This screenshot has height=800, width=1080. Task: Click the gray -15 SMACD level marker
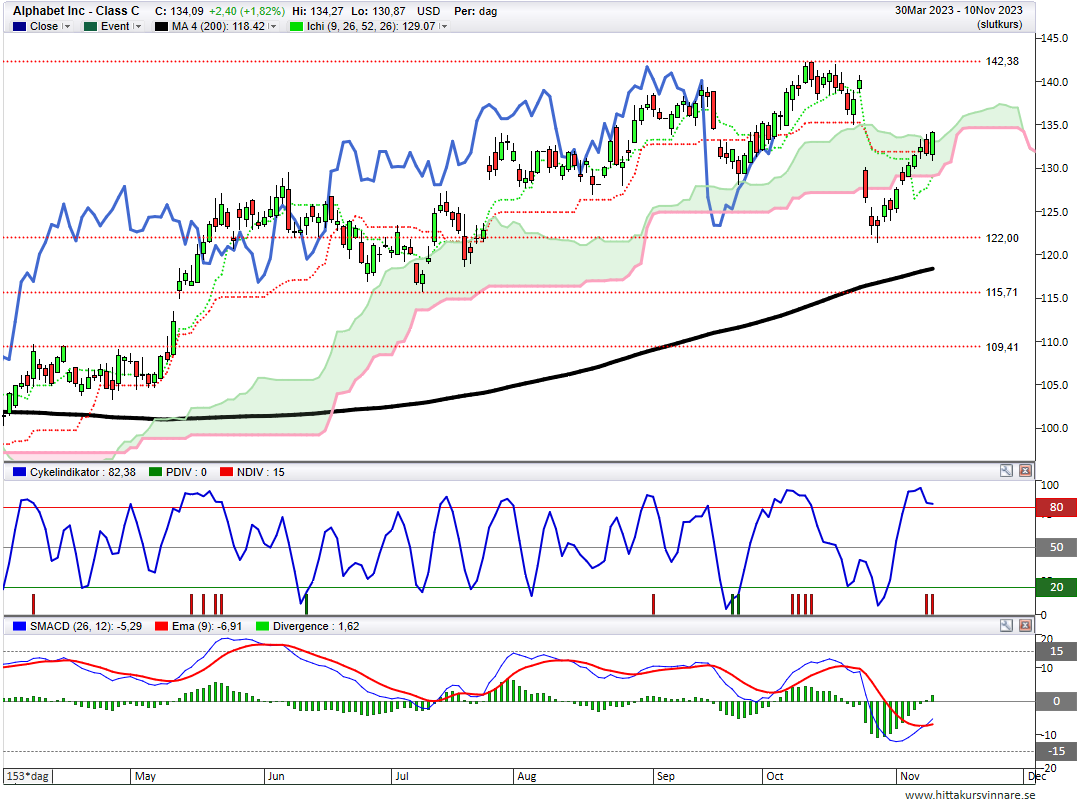1057,751
